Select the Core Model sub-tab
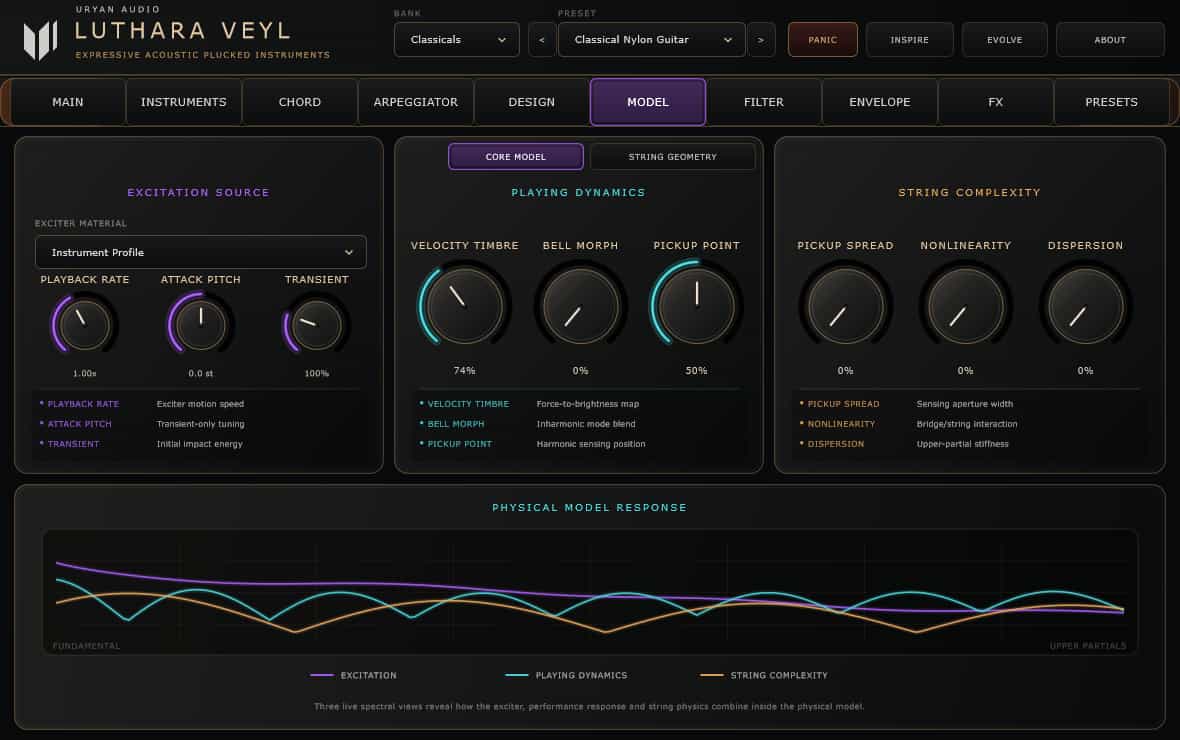This screenshot has height=740, width=1180. tap(515, 157)
